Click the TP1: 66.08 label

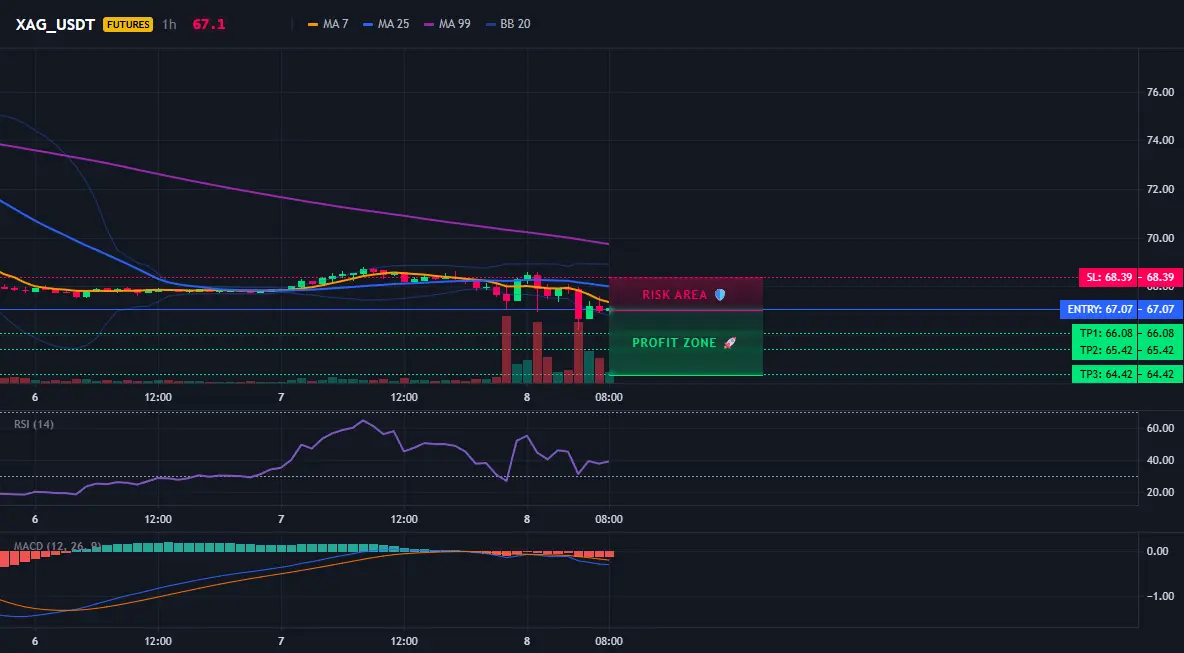pos(1105,333)
